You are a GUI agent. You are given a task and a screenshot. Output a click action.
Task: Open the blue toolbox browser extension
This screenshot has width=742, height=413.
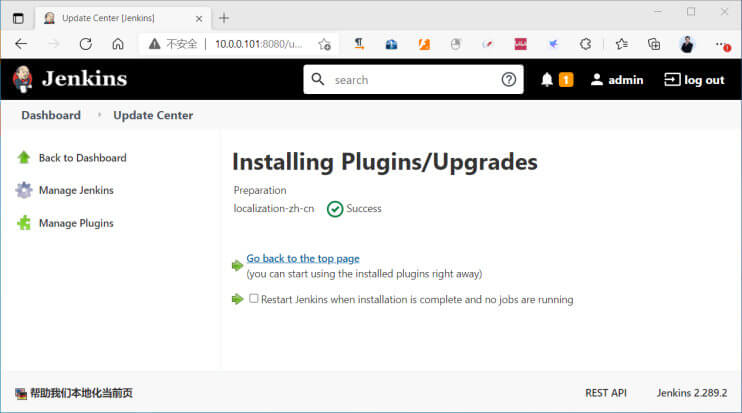(391, 44)
